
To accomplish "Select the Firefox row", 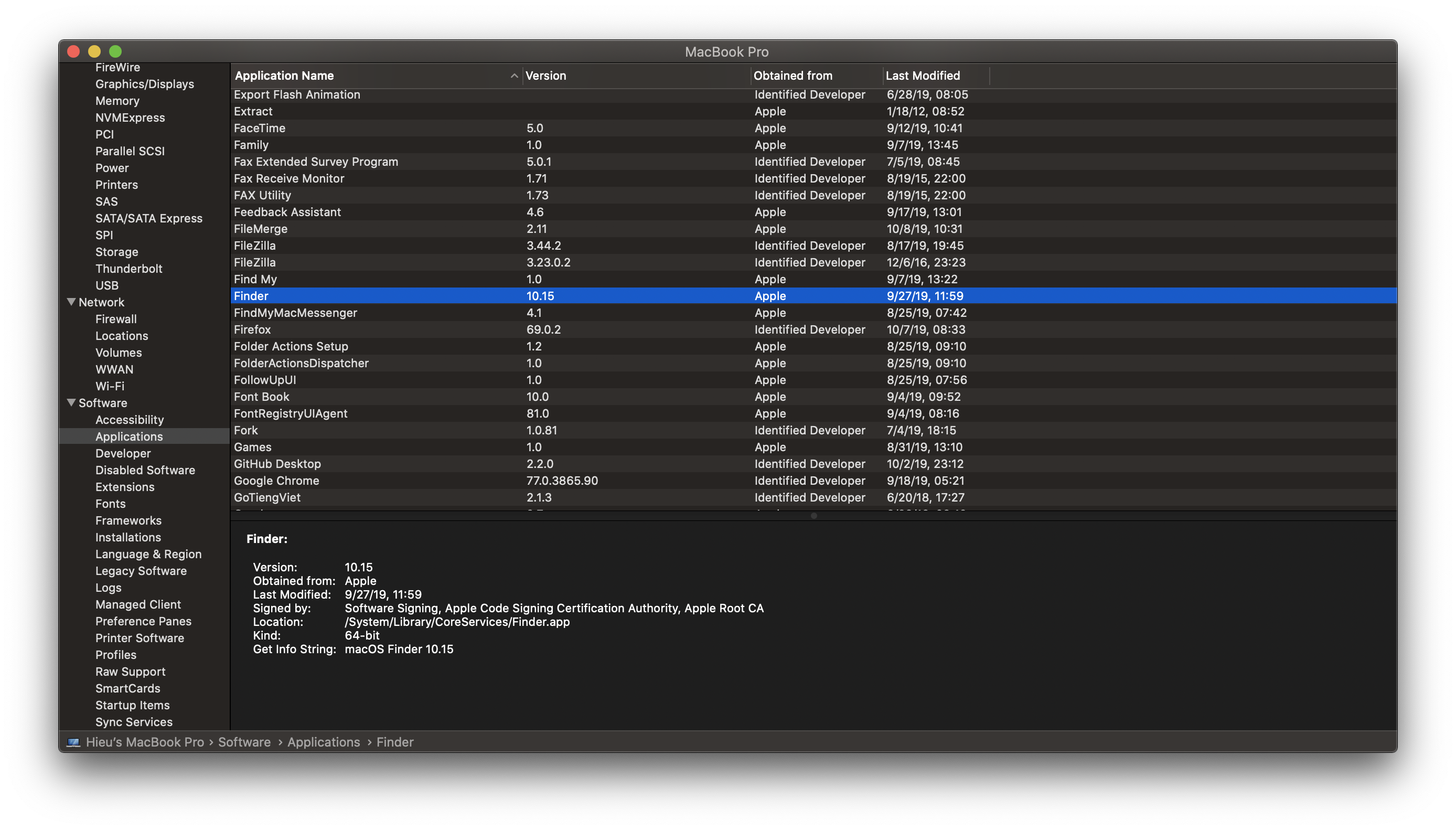I will [813, 329].
